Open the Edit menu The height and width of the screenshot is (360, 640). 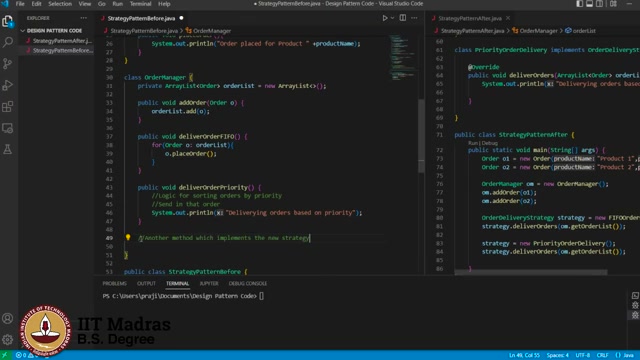tap(36, 4)
